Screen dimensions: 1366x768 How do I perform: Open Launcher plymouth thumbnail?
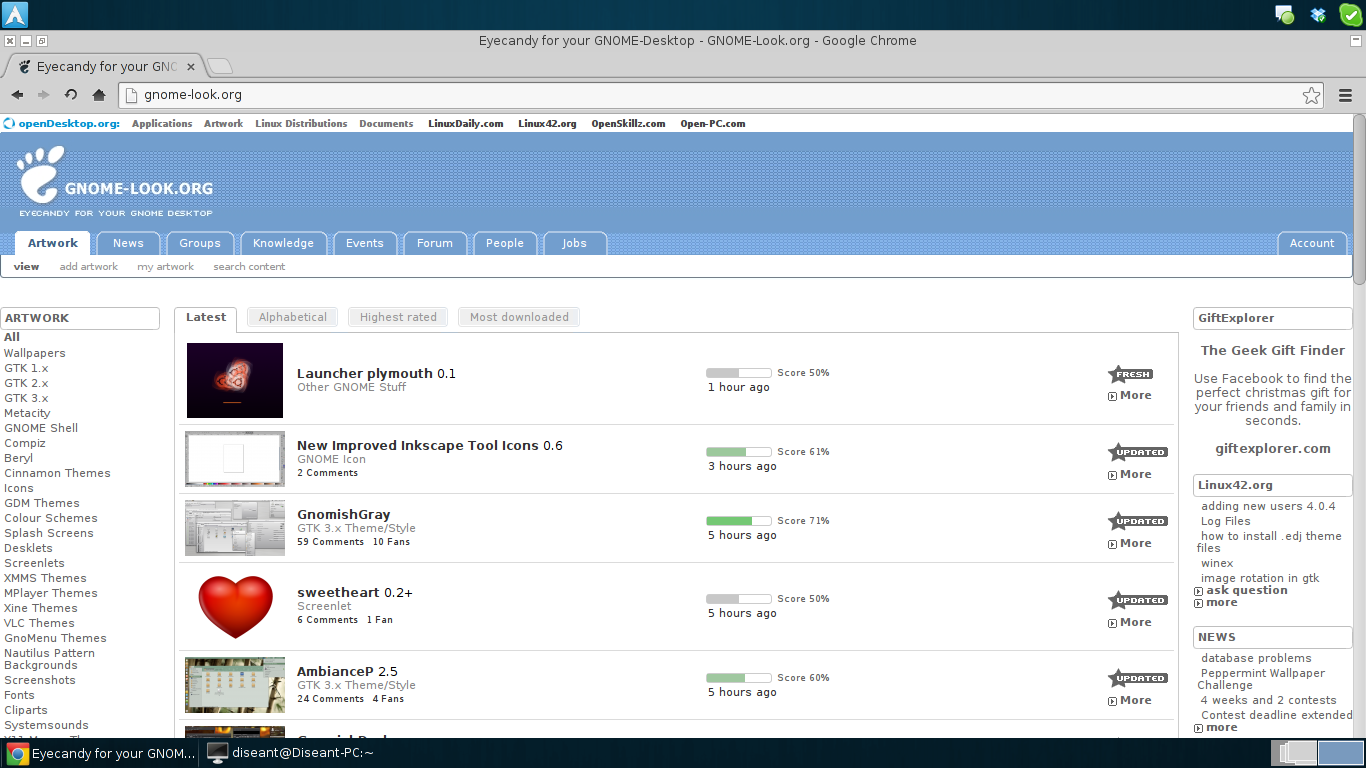(x=235, y=380)
